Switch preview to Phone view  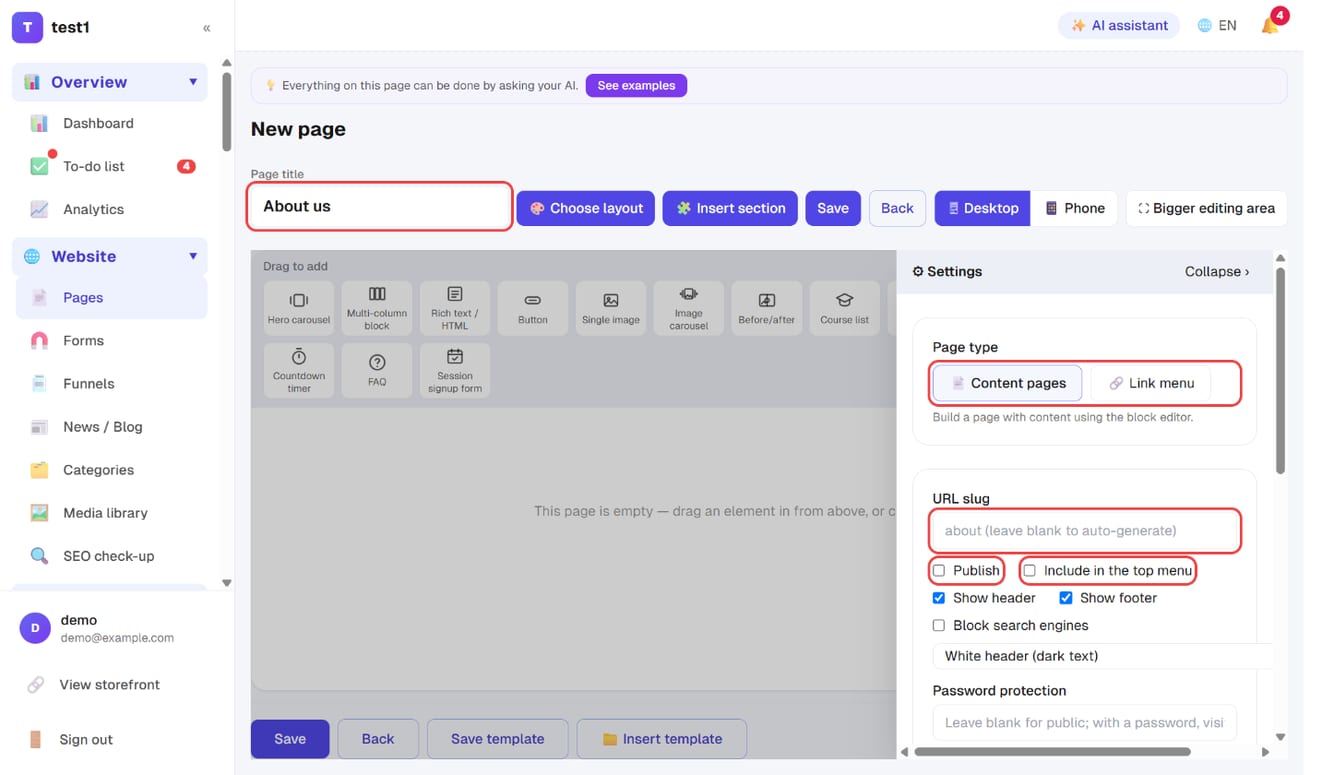pos(1074,208)
